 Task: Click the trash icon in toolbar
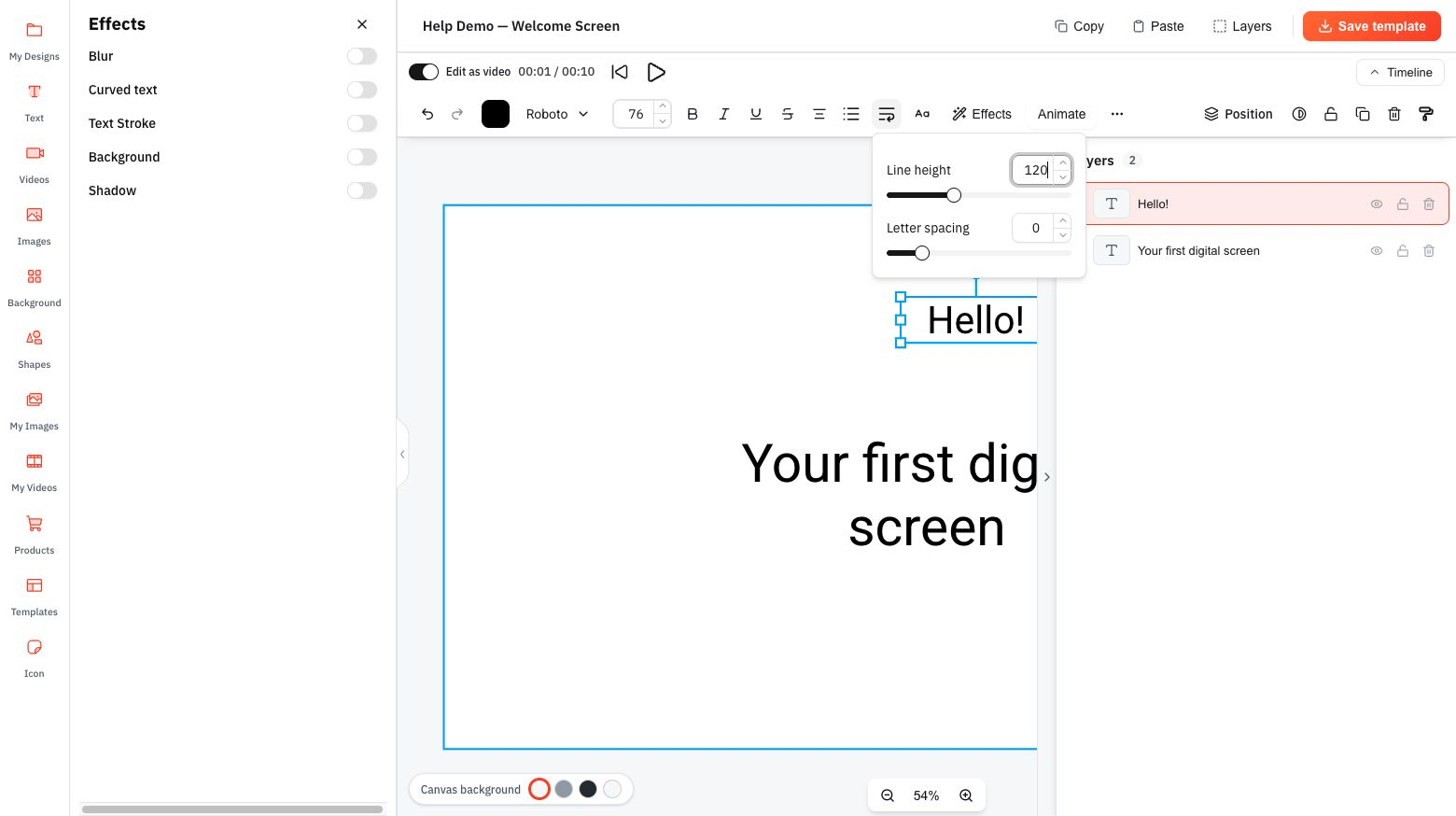[x=1394, y=114]
